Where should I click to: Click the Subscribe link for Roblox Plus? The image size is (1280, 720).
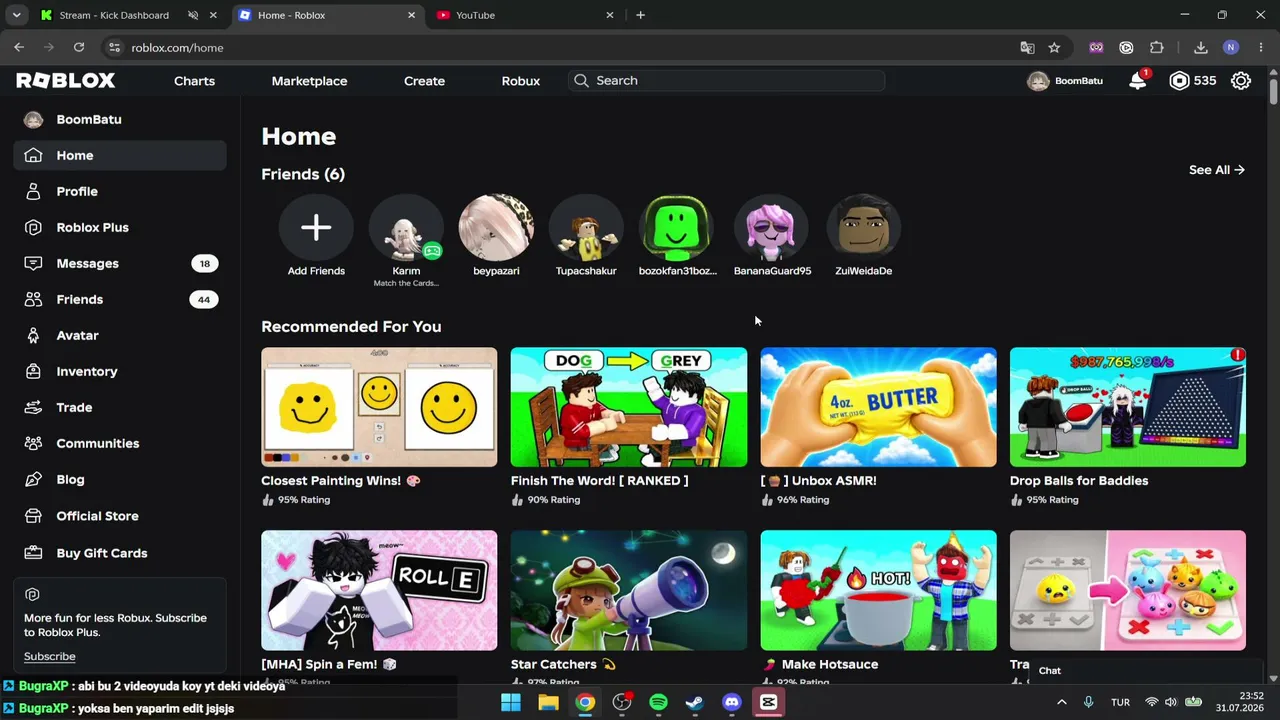pyautogui.click(x=50, y=656)
